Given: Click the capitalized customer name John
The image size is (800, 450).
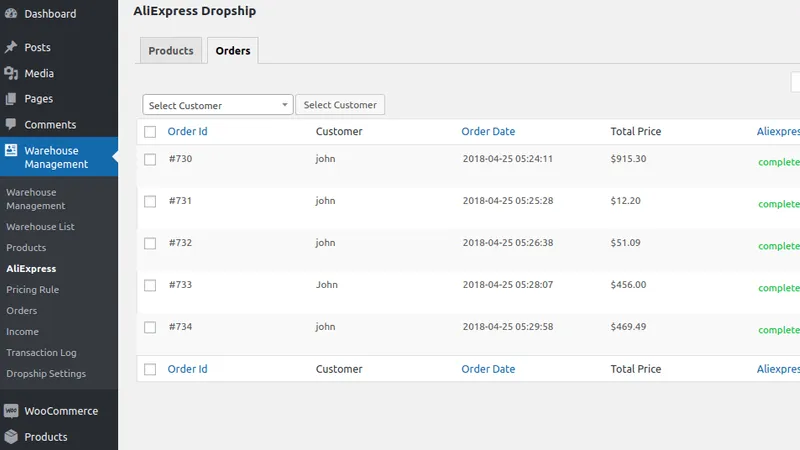Looking at the screenshot, I should 327,284.
